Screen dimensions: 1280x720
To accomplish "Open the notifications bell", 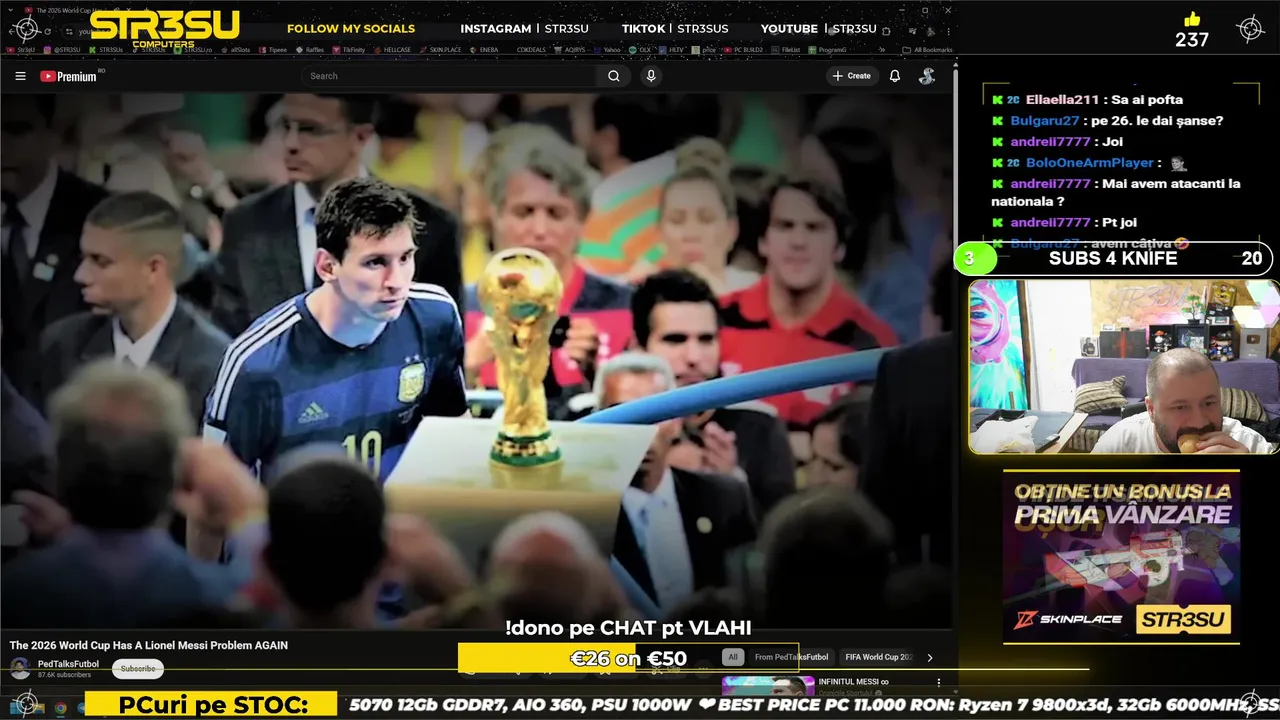I will tap(895, 76).
